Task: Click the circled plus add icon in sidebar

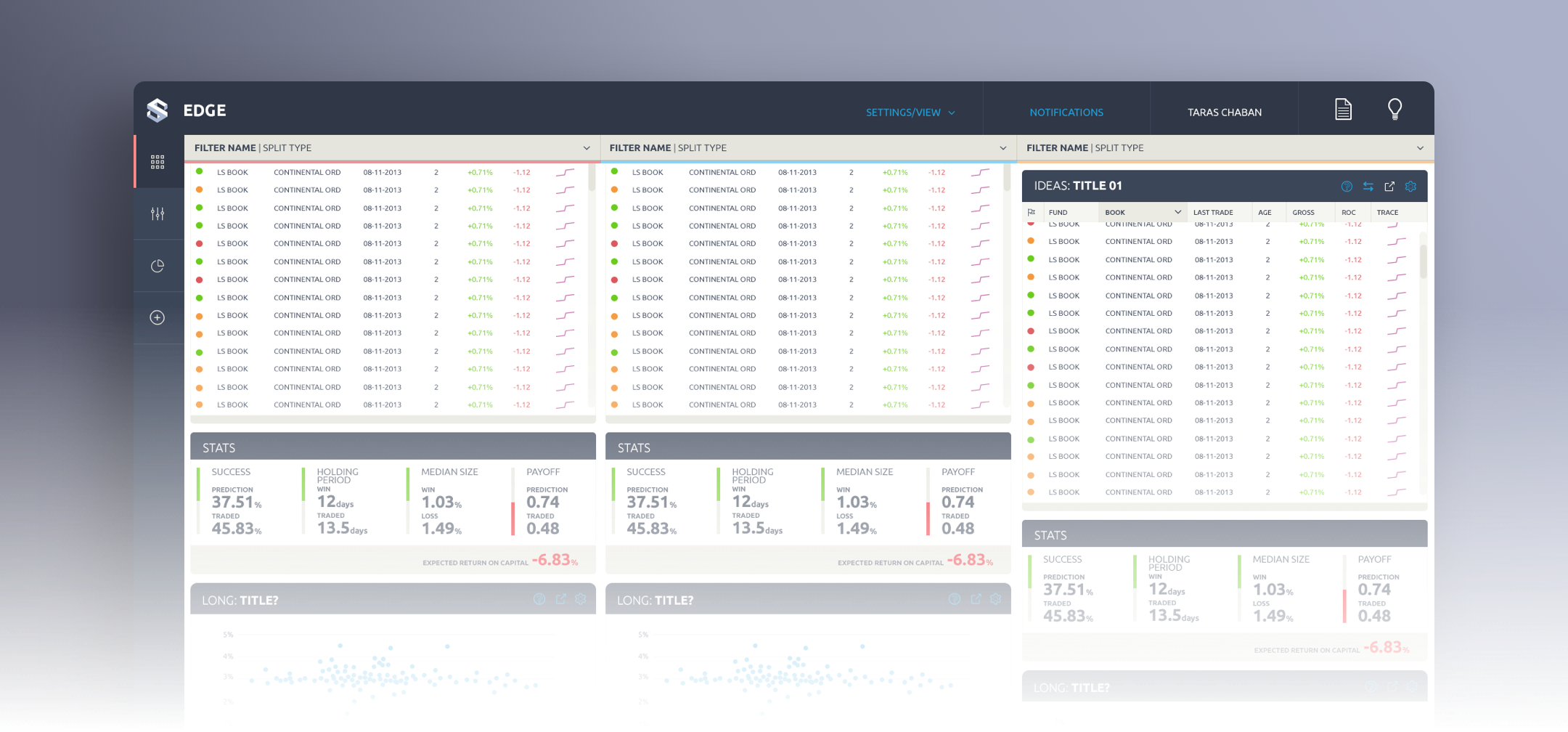Action: click(158, 317)
